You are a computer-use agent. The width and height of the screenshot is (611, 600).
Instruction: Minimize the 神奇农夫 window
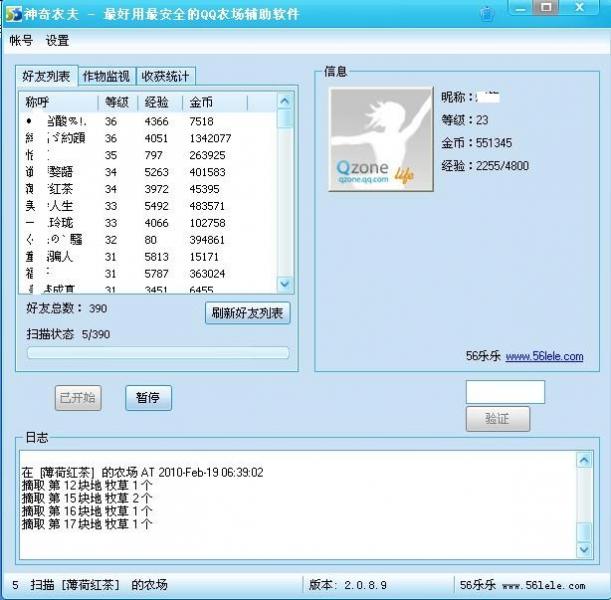tap(521, 8)
